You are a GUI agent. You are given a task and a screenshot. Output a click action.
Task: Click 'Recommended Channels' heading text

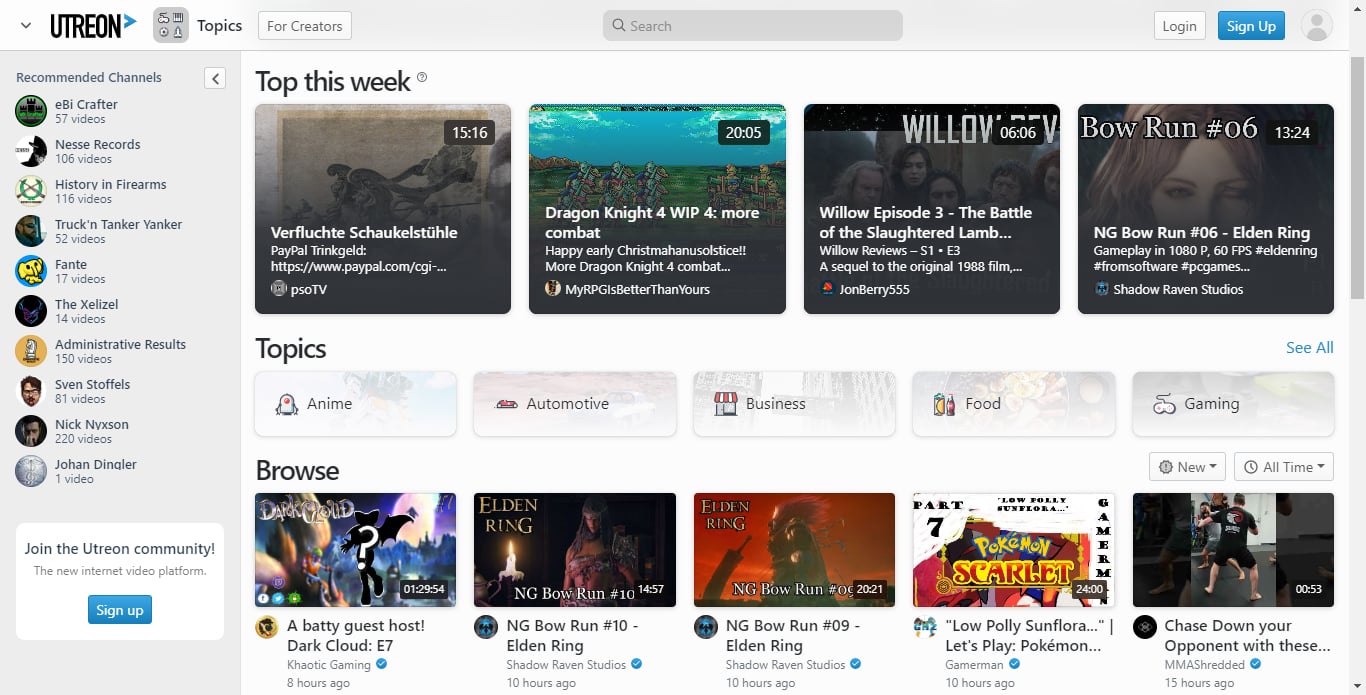(x=89, y=77)
